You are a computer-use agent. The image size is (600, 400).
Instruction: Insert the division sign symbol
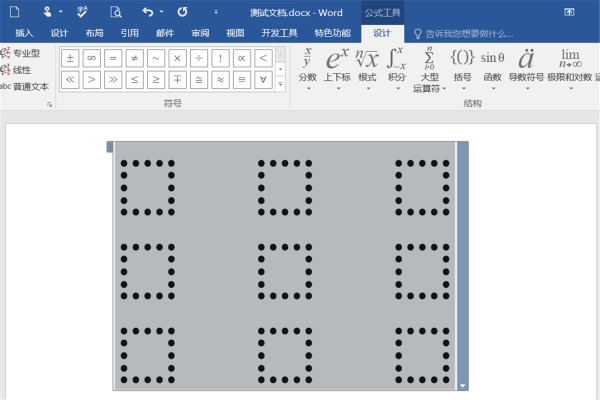pyautogui.click(x=199, y=58)
